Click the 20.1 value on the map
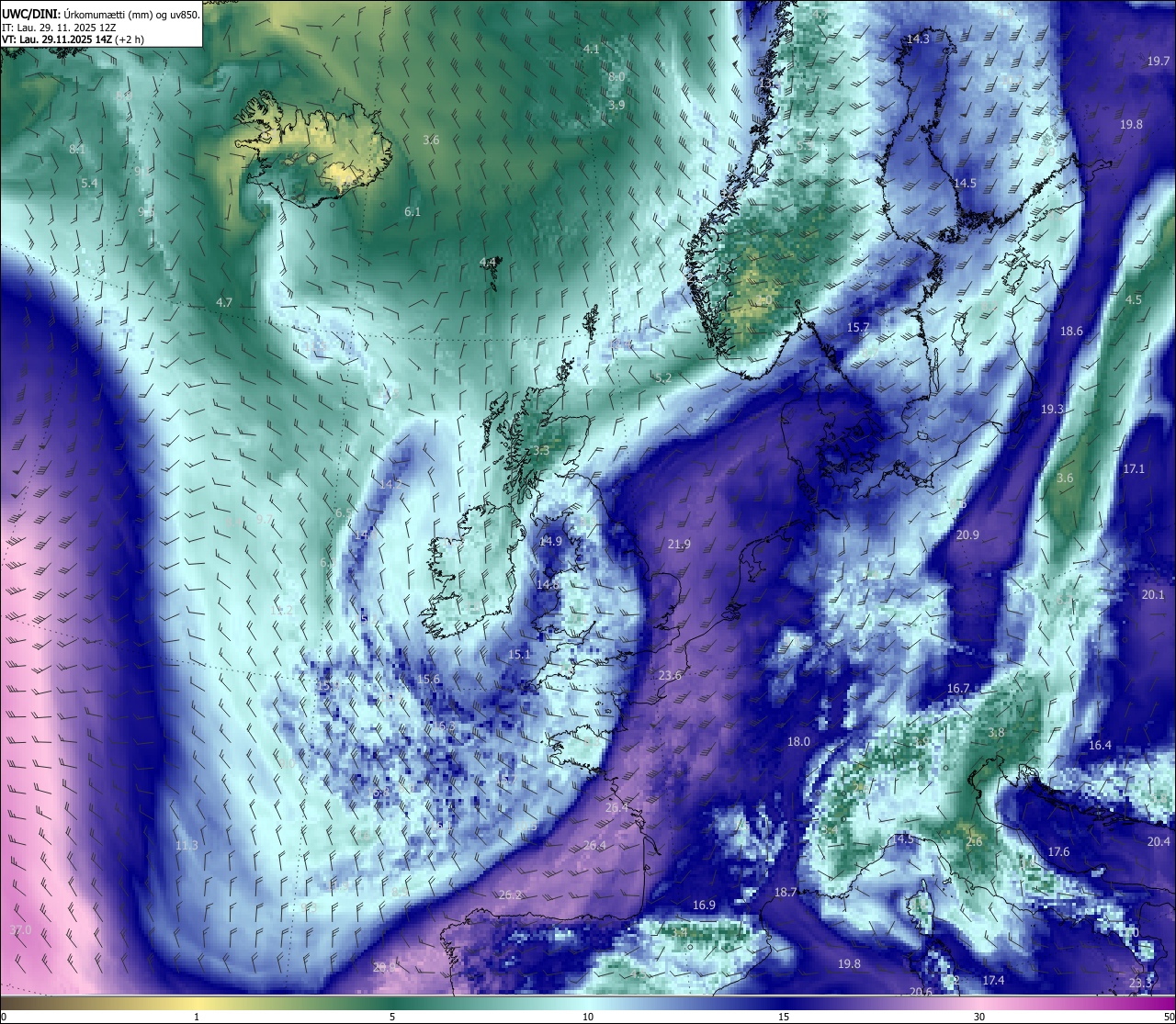 (1153, 594)
